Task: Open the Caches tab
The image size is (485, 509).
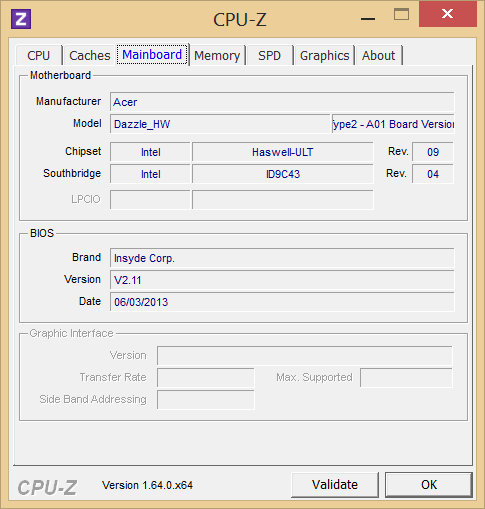Action: (x=89, y=55)
